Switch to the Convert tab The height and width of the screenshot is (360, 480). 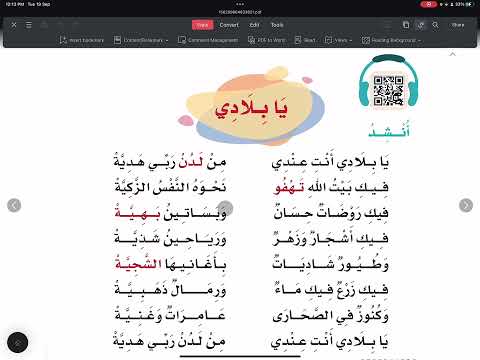coord(229,25)
